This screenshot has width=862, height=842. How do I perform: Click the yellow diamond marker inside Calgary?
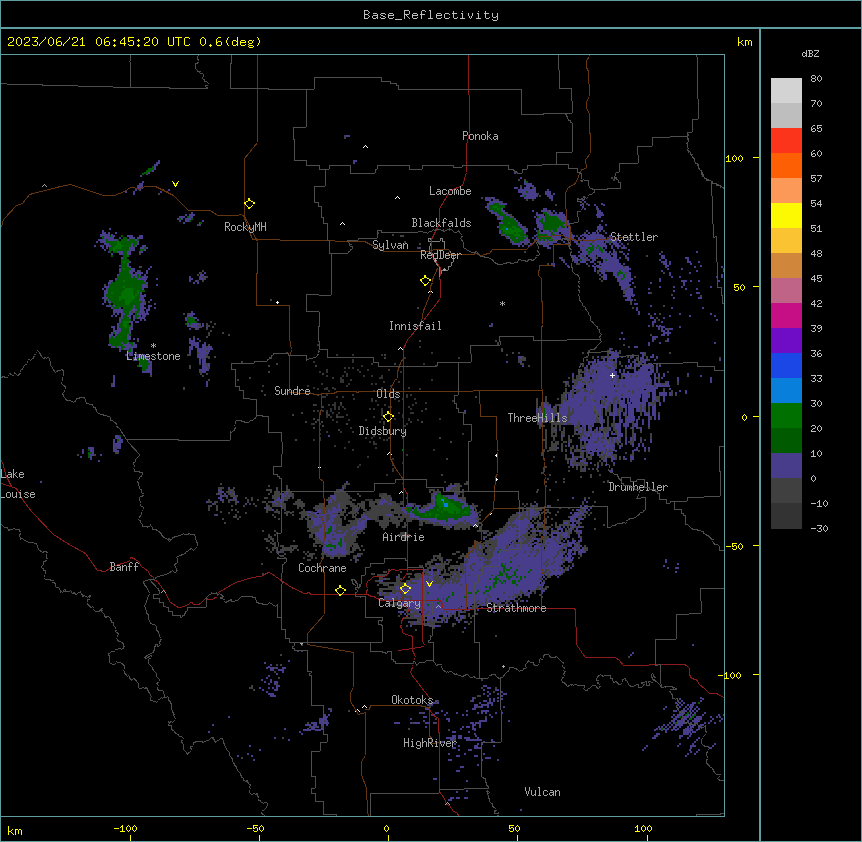tap(405, 589)
